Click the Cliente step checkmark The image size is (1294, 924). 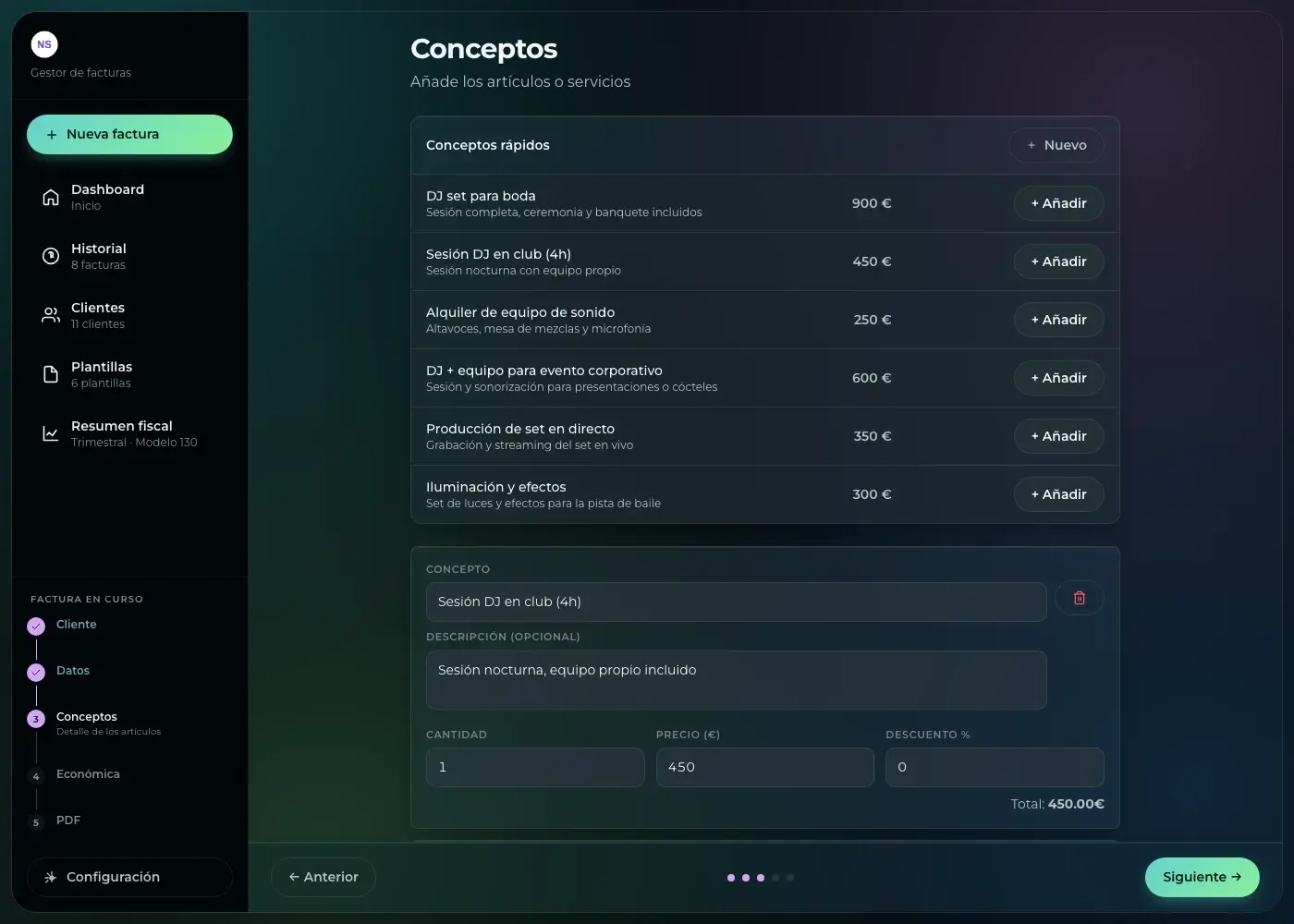click(36, 626)
